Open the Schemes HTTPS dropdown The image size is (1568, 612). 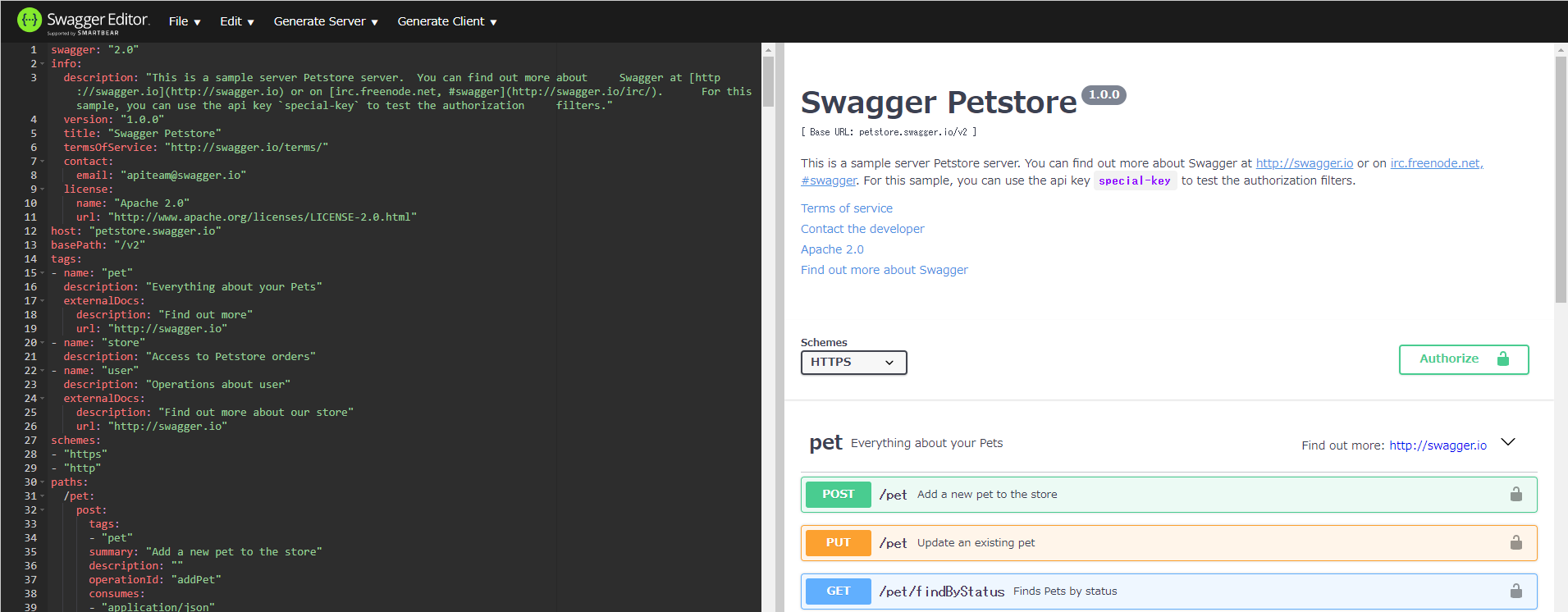tap(853, 362)
